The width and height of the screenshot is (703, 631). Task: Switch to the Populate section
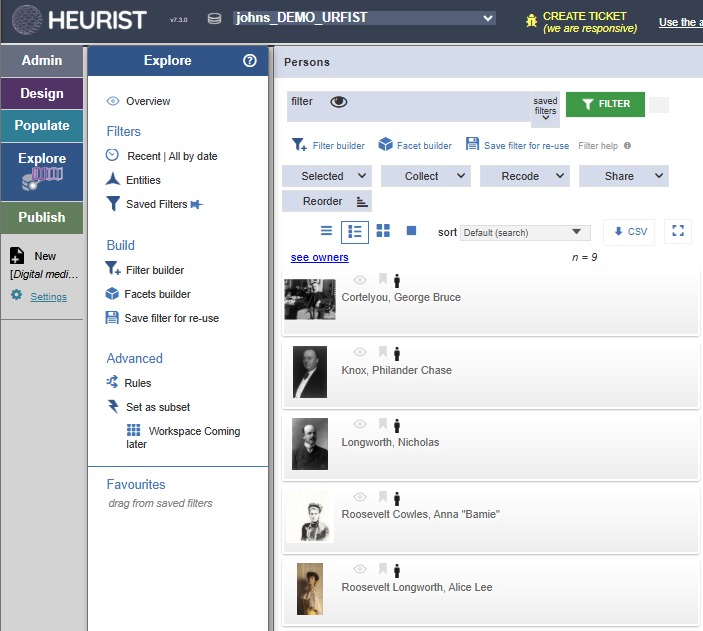click(42, 126)
